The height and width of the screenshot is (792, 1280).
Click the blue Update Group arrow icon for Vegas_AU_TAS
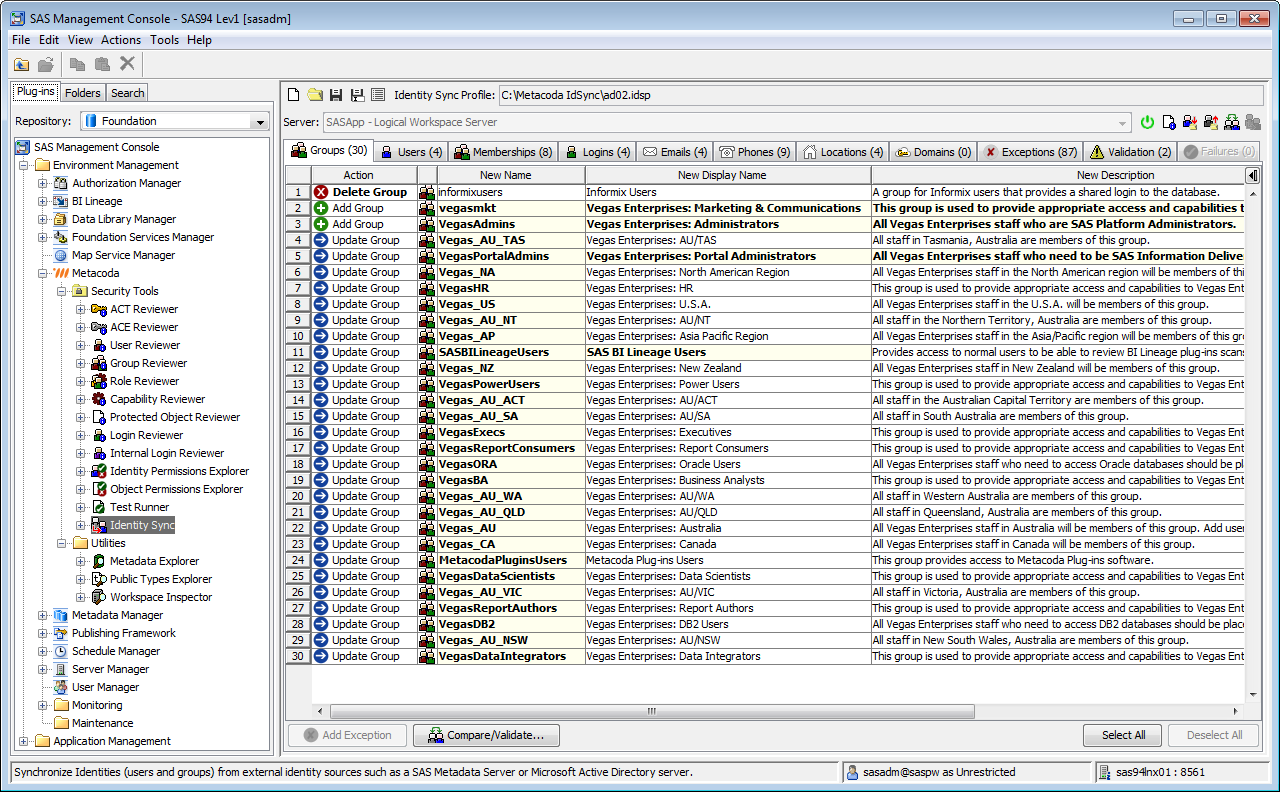pyautogui.click(x=321, y=240)
